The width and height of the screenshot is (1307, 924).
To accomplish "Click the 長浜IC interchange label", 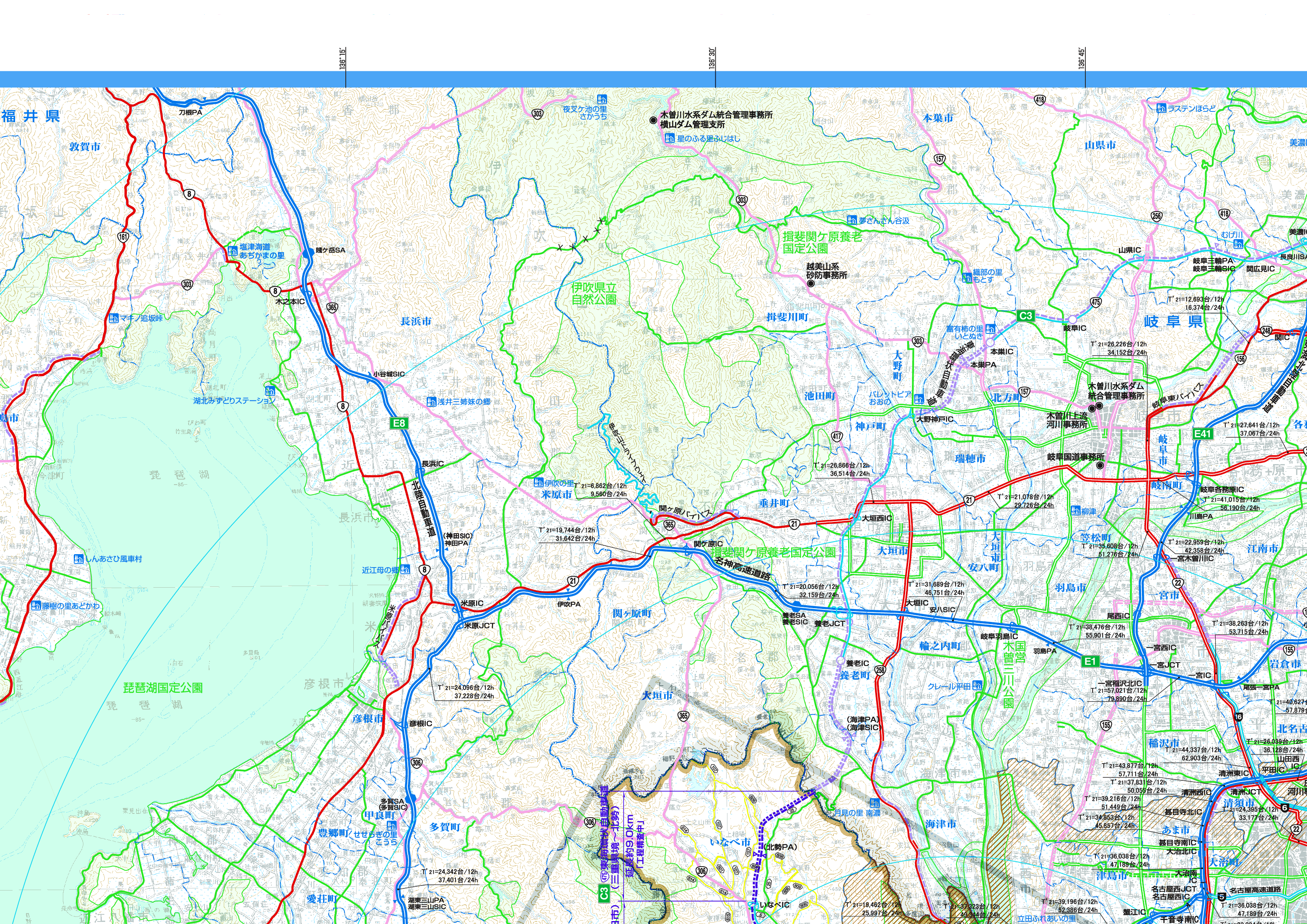I will [432, 464].
